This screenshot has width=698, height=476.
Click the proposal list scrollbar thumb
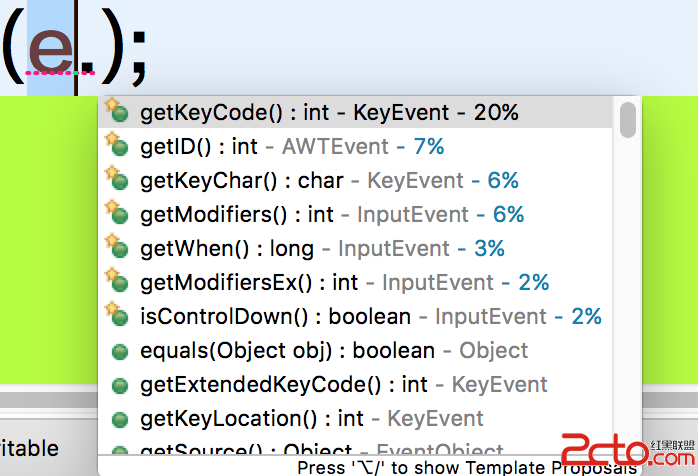pyautogui.click(x=628, y=120)
